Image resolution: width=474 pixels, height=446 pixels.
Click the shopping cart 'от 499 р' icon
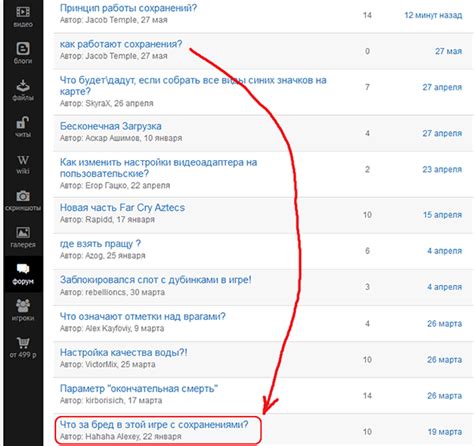23,342
